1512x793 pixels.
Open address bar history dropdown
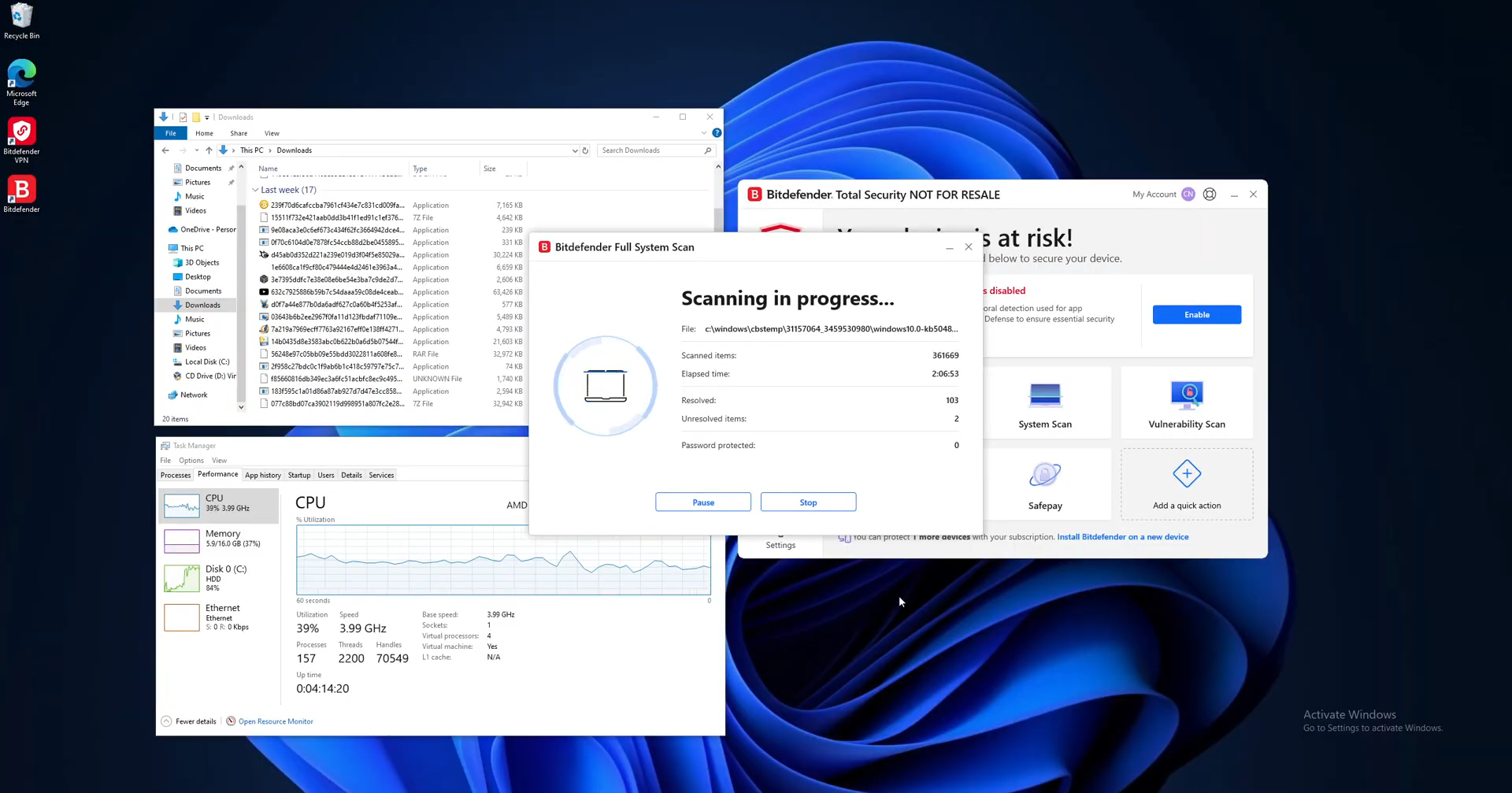575,150
